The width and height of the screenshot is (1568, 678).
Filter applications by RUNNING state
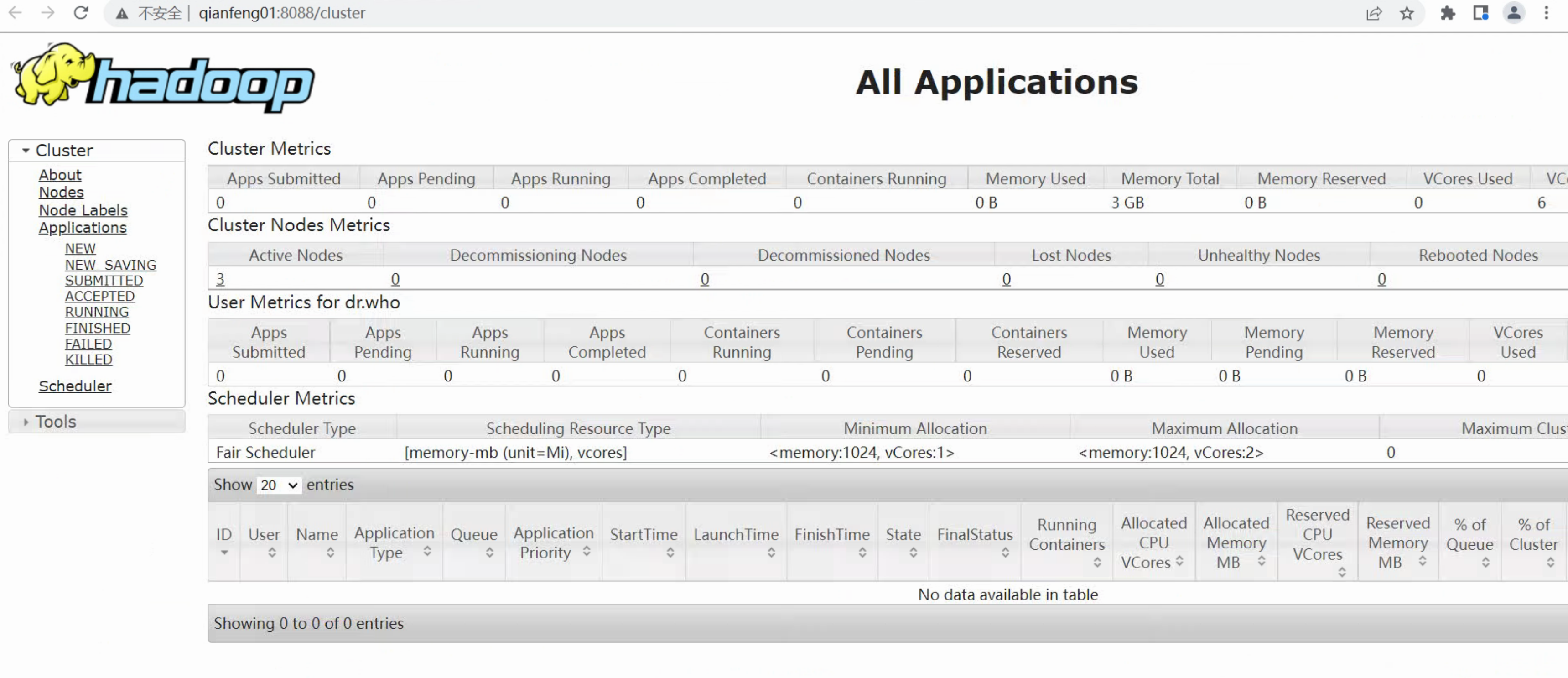click(x=97, y=312)
